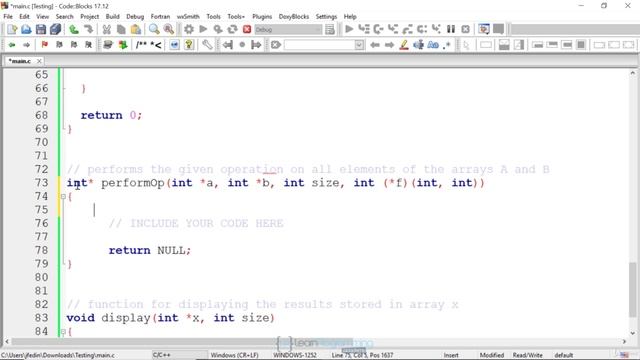Click into the incremental search text field
This screenshot has width=640, height=360.
(319, 45)
